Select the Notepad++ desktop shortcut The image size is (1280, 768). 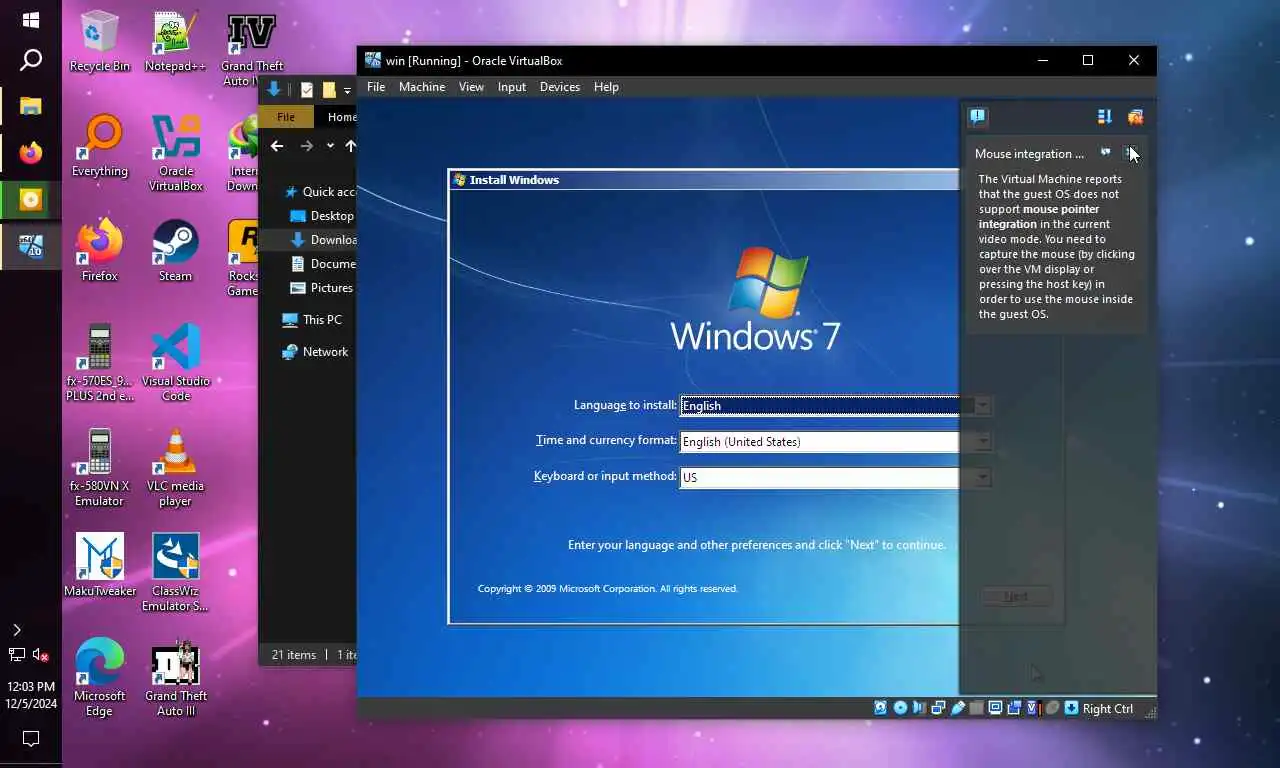175,42
